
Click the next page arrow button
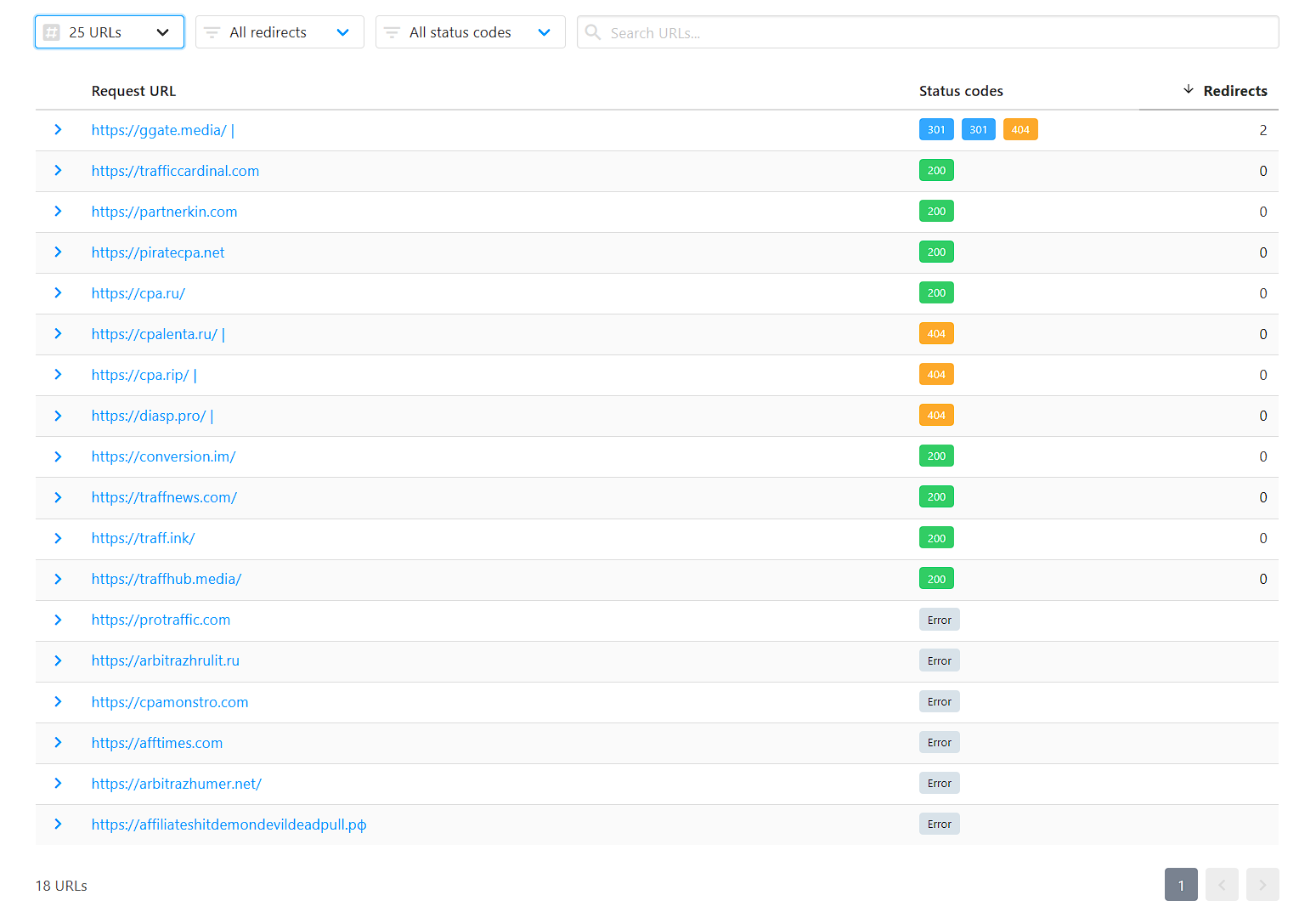click(x=1262, y=885)
